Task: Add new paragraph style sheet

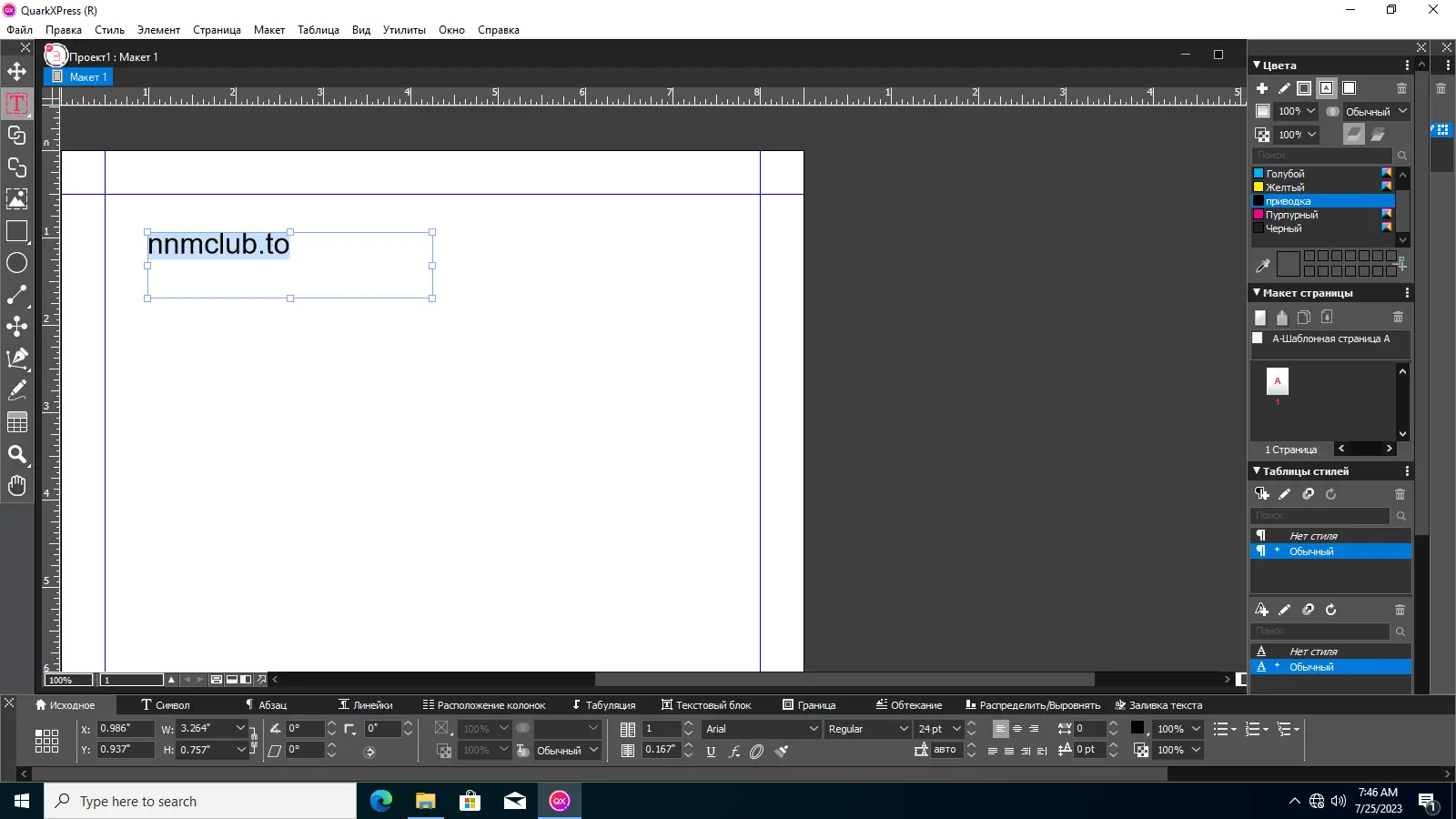Action: [x=1262, y=494]
